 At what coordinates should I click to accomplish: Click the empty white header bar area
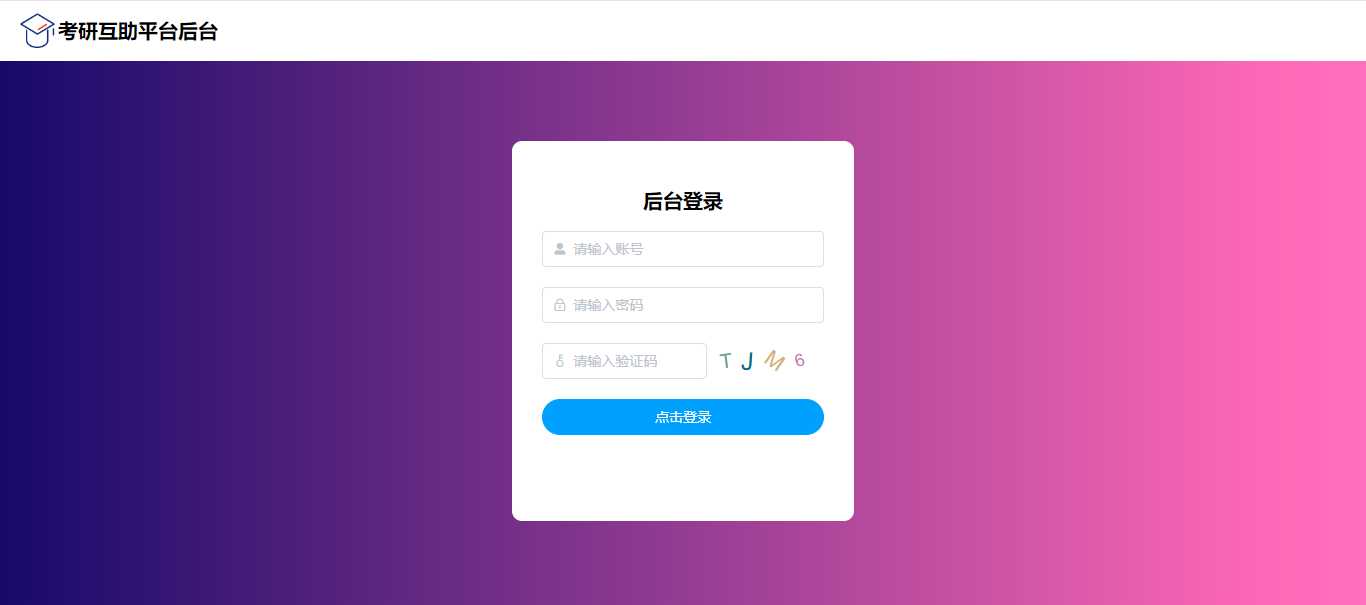click(790, 31)
